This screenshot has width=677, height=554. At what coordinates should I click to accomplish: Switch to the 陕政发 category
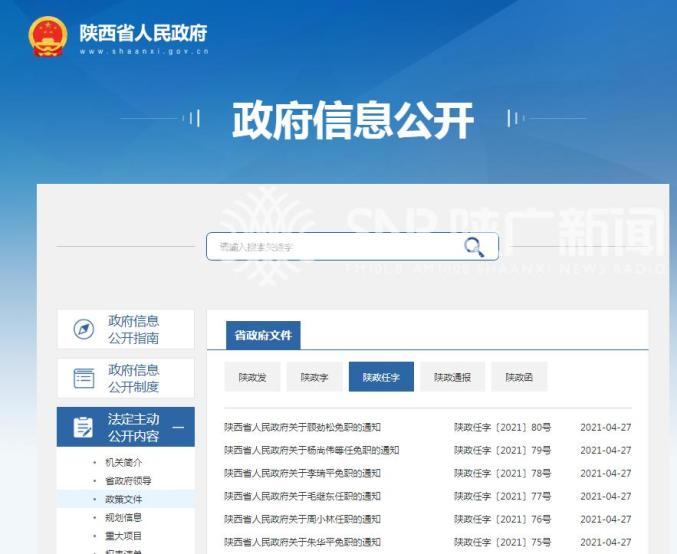coord(253,377)
